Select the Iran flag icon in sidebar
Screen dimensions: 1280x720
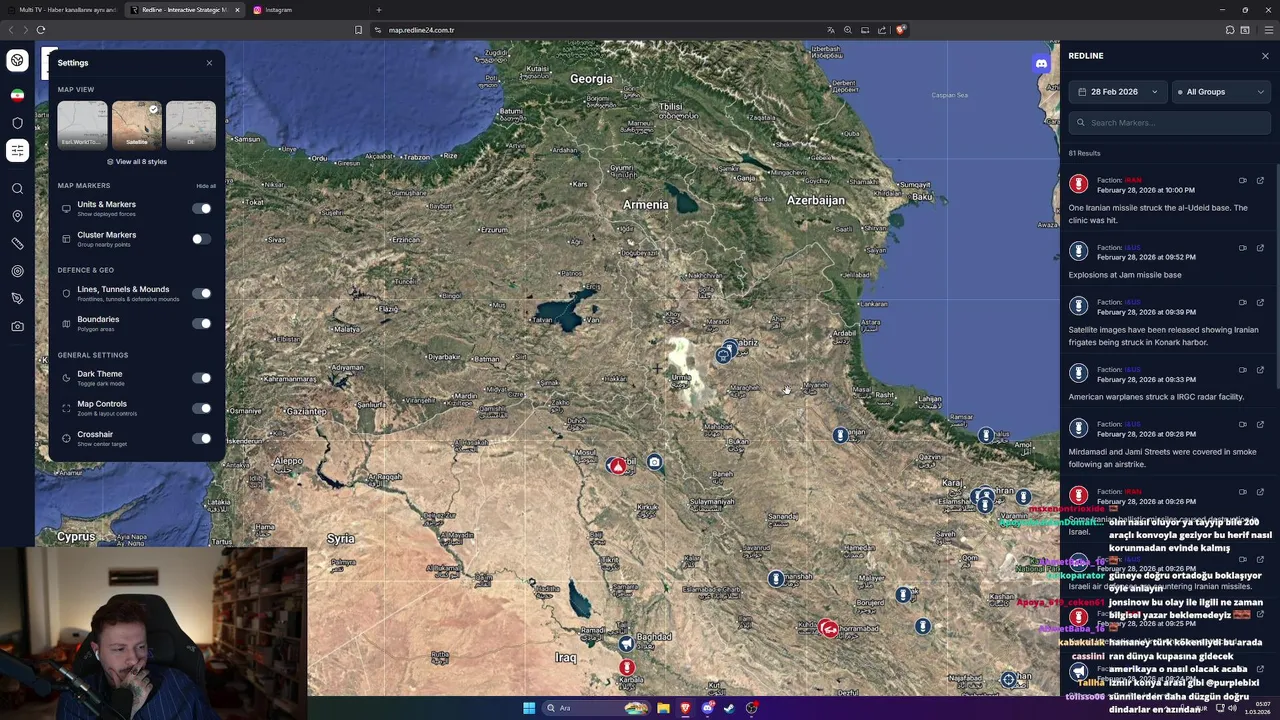click(17, 95)
